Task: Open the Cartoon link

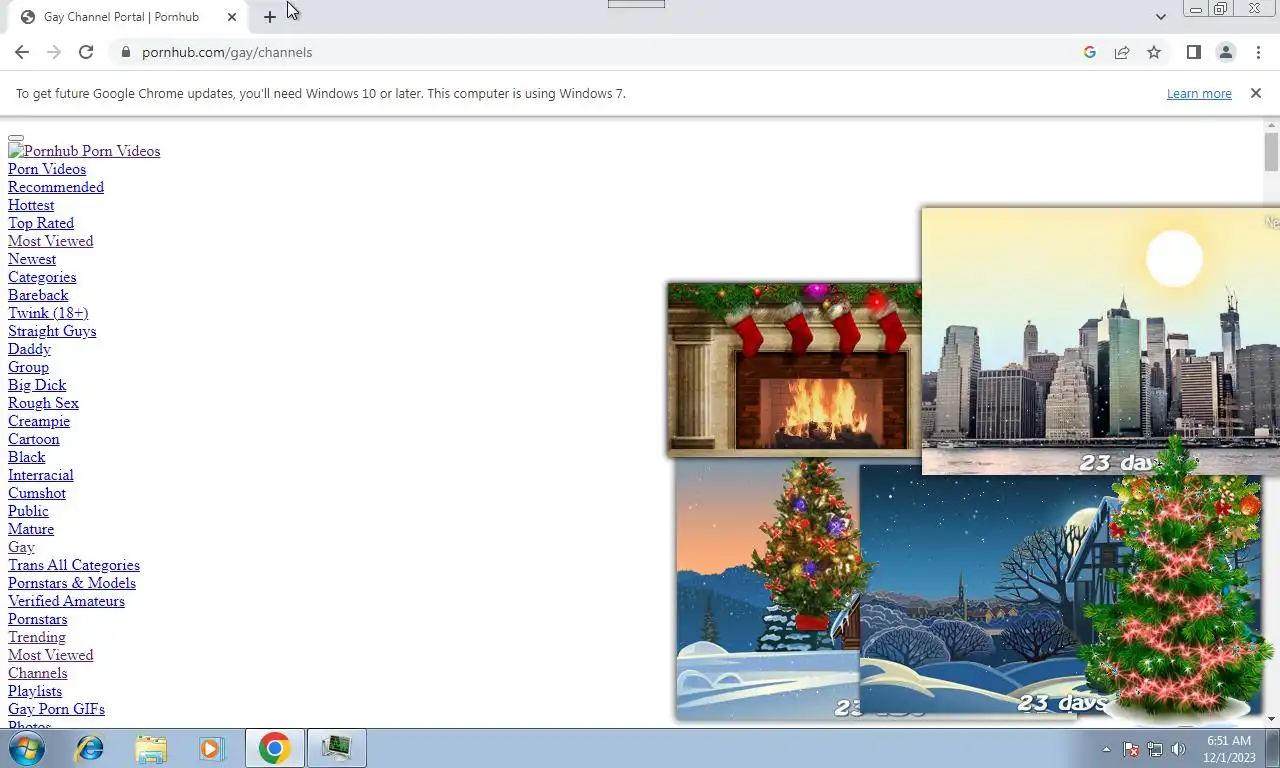Action: point(34,439)
